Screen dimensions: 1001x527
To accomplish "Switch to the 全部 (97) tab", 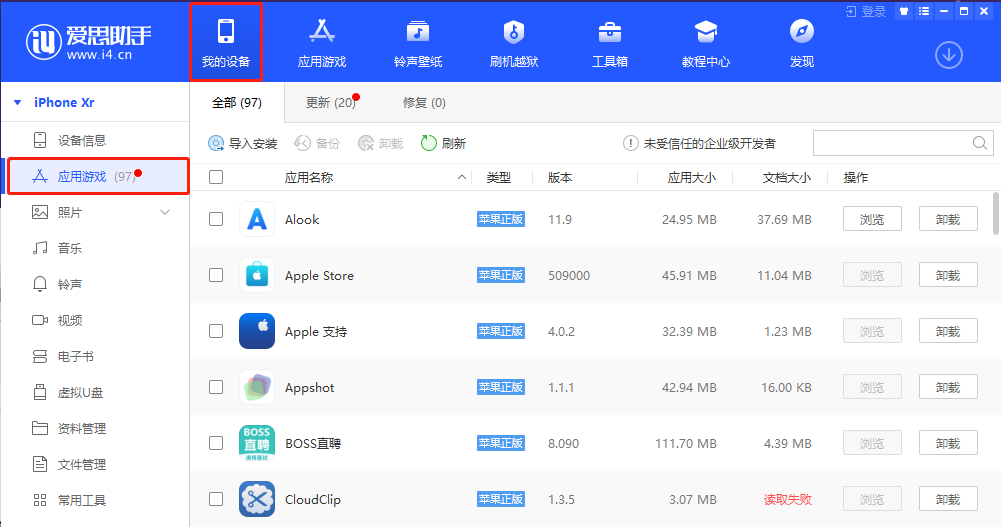I will coord(237,103).
